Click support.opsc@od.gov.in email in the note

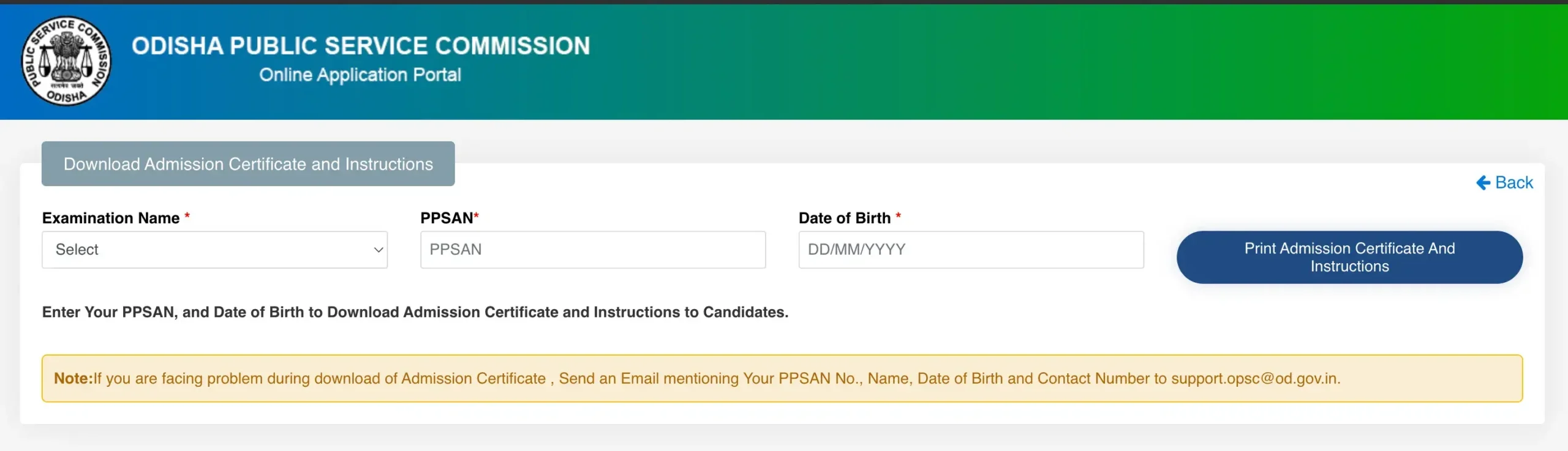coord(1254,378)
